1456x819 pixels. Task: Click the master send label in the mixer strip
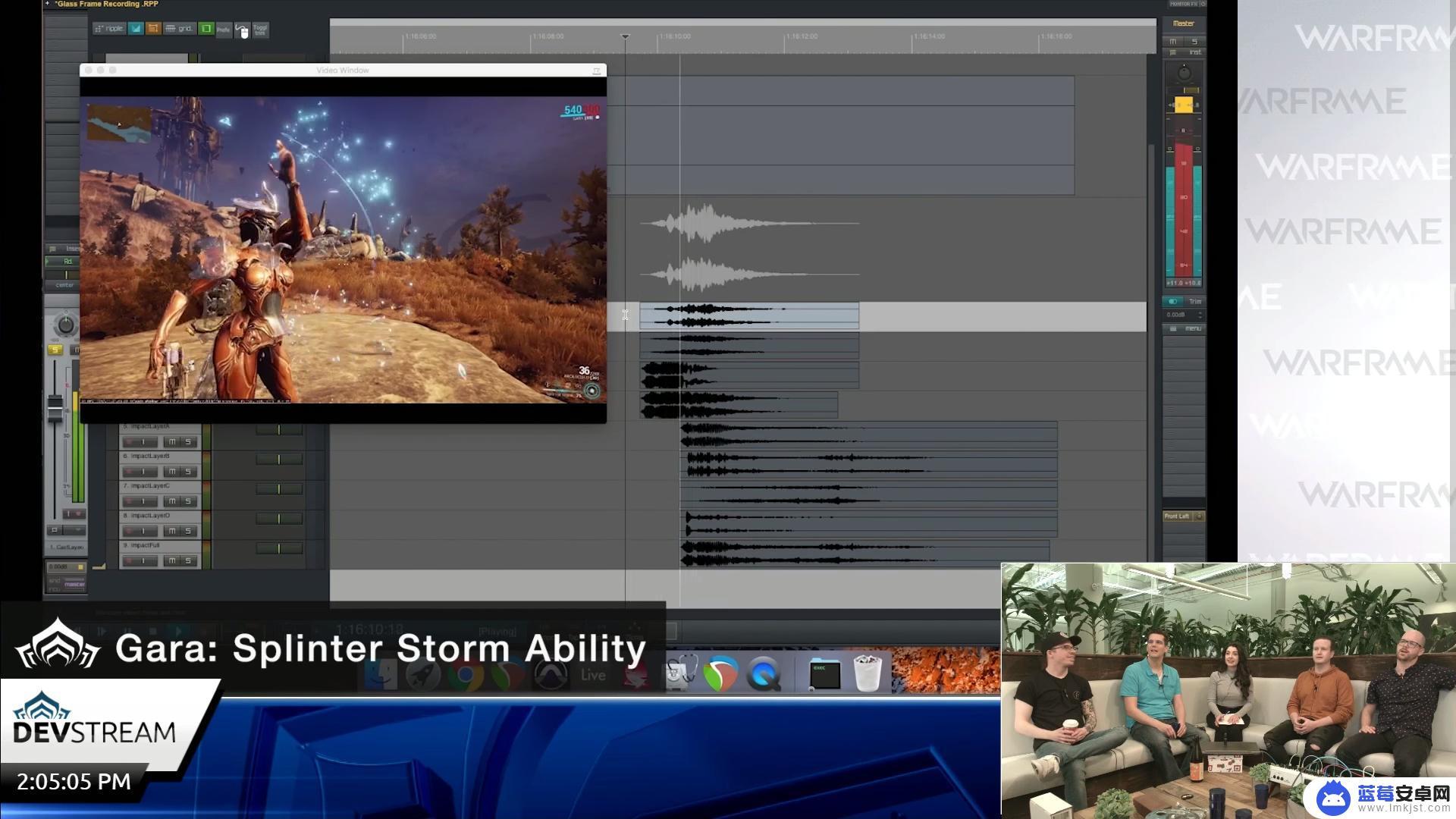click(74, 584)
